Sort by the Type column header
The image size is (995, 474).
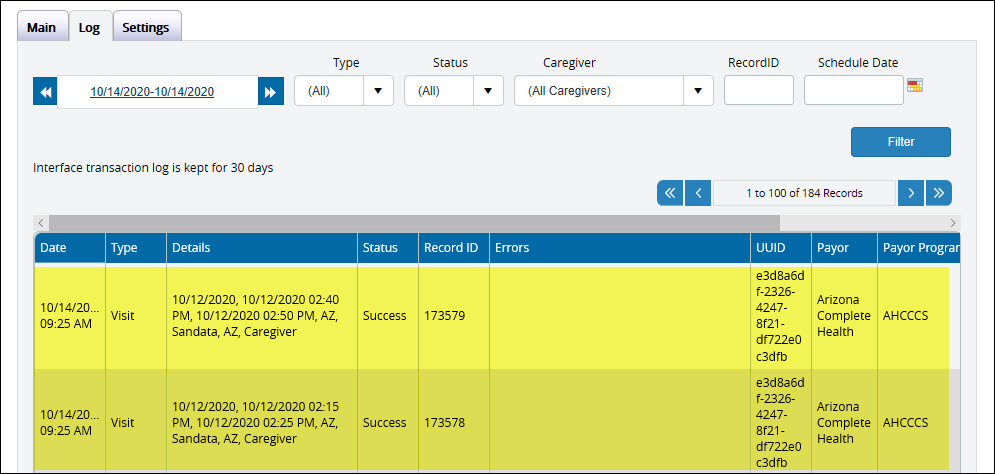pos(136,248)
